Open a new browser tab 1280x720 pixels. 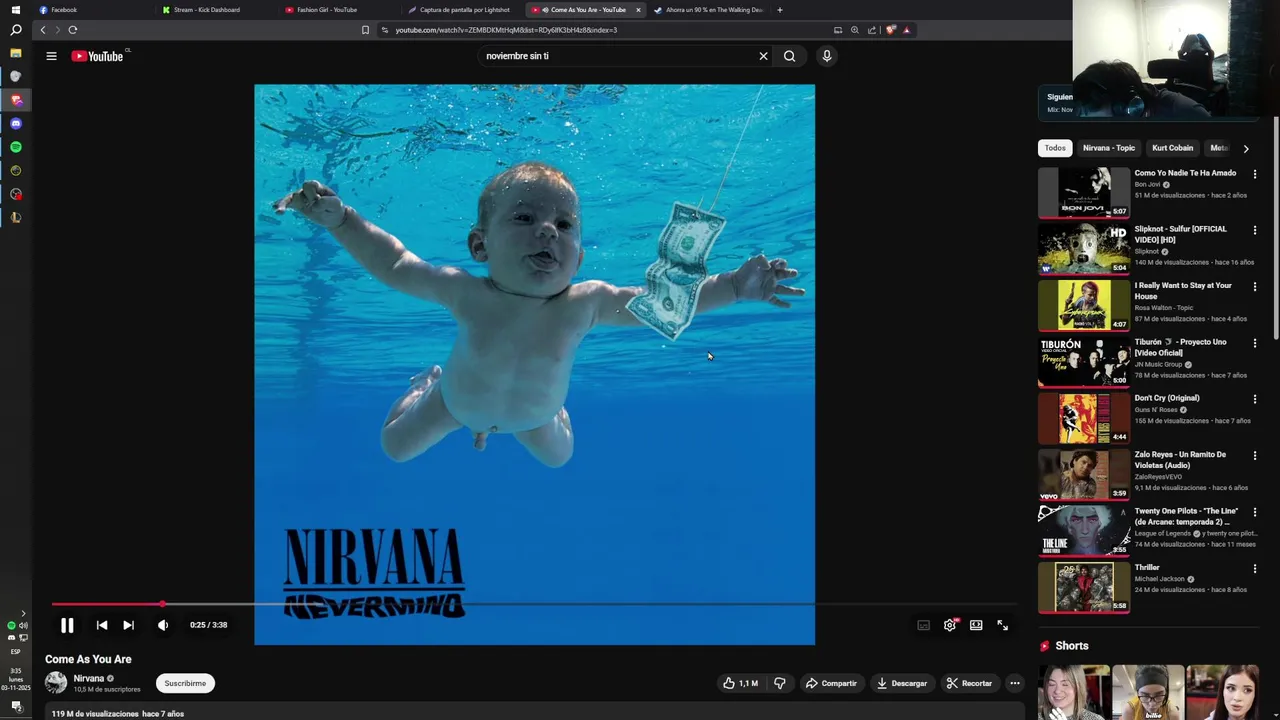pyautogui.click(x=780, y=10)
